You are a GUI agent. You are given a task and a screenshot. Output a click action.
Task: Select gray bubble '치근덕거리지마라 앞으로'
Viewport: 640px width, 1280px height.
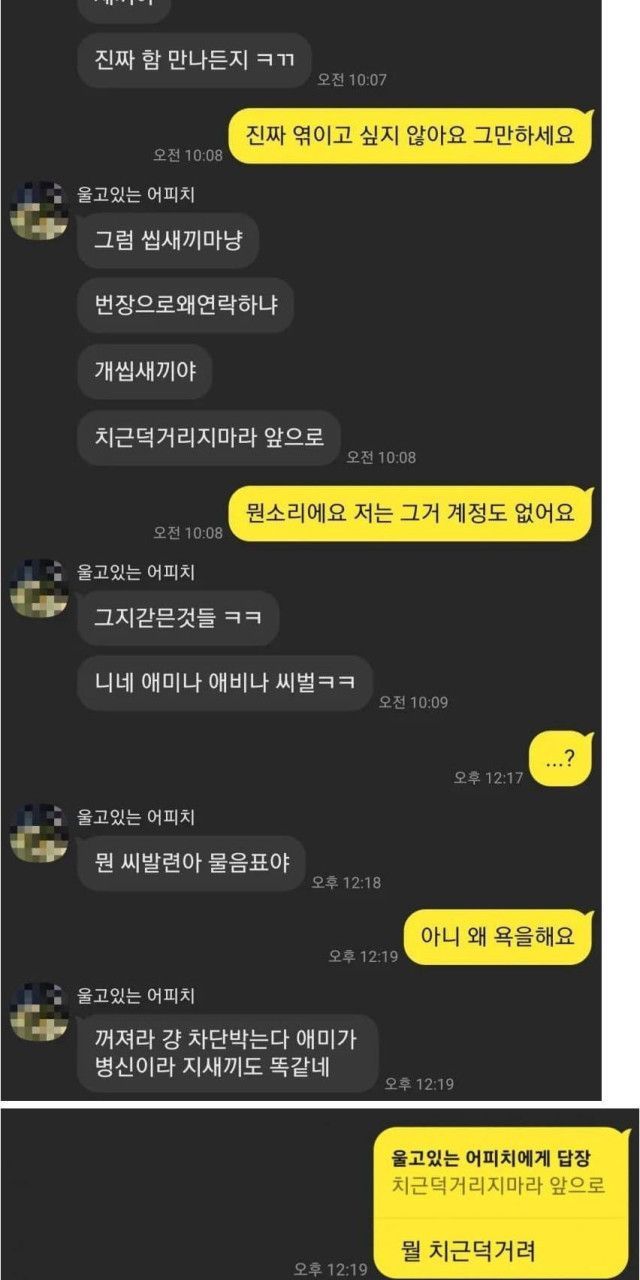[x=208, y=437]
